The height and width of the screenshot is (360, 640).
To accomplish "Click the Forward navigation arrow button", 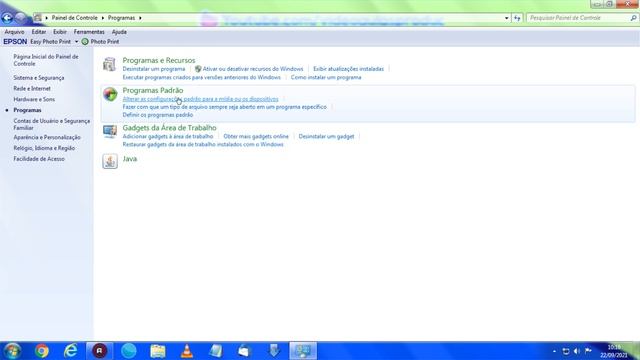I will coord(20,18).
